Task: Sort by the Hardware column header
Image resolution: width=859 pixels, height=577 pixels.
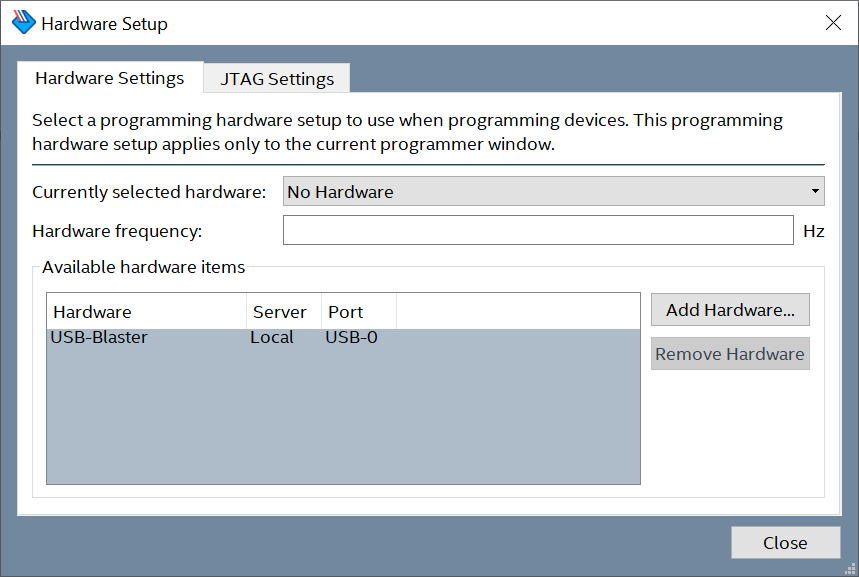Action: (x=146, y=312)
